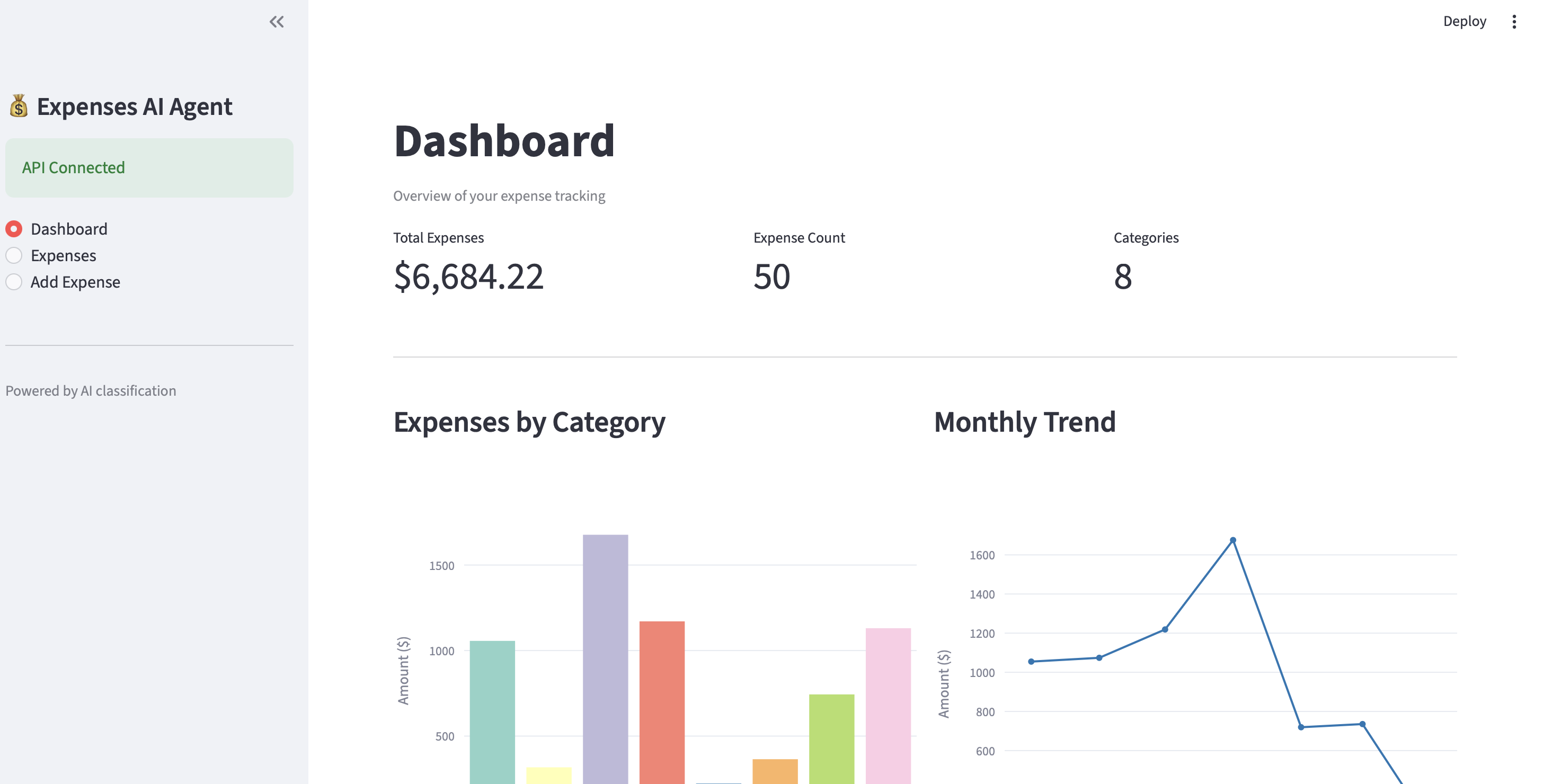Collapse the sidebar with double-chevron icon

pyautogui.click(x=276, y=22)
